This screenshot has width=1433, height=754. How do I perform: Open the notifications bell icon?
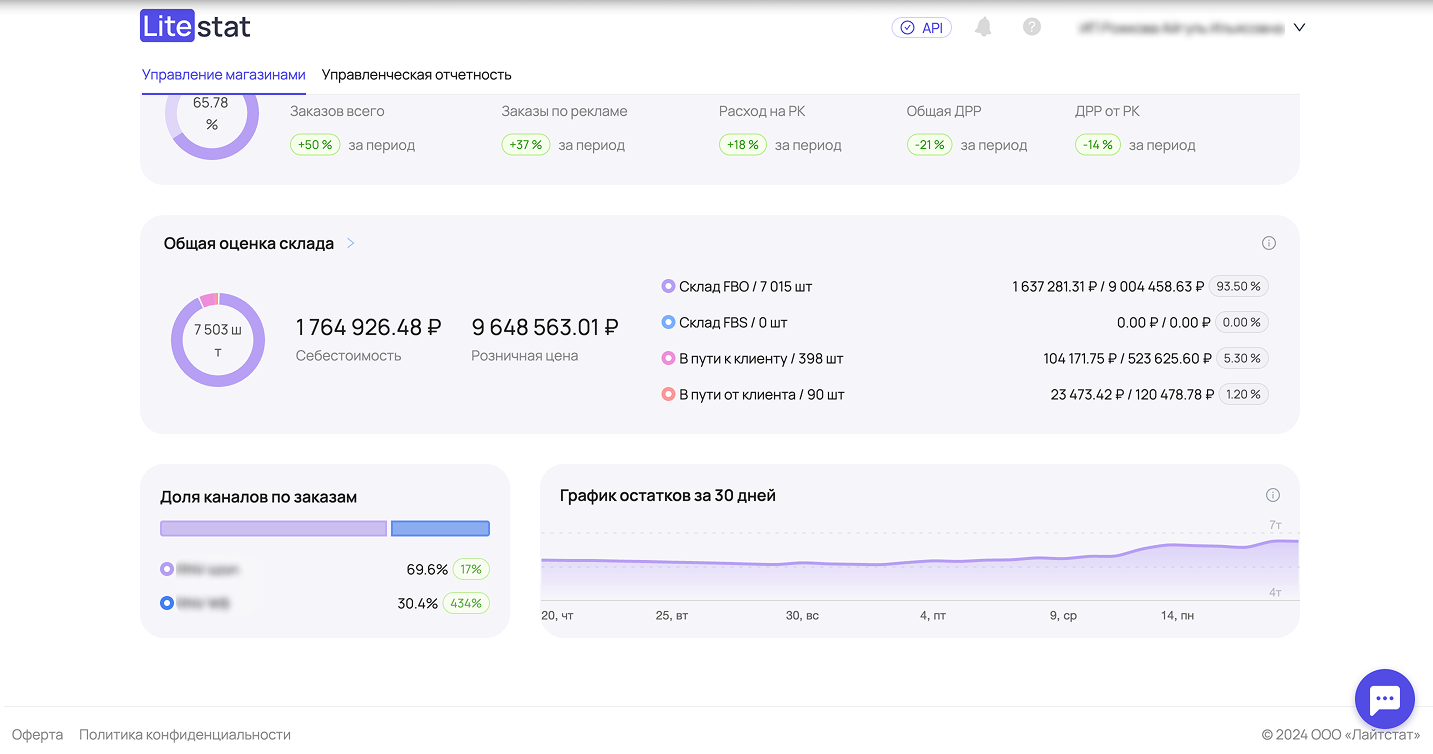[x=983, y=27]
